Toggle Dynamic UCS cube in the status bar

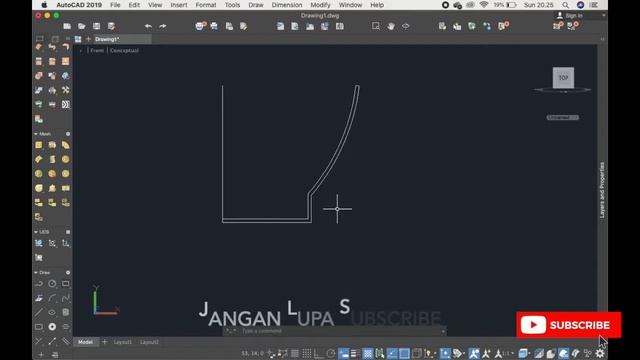click(417, 353)
